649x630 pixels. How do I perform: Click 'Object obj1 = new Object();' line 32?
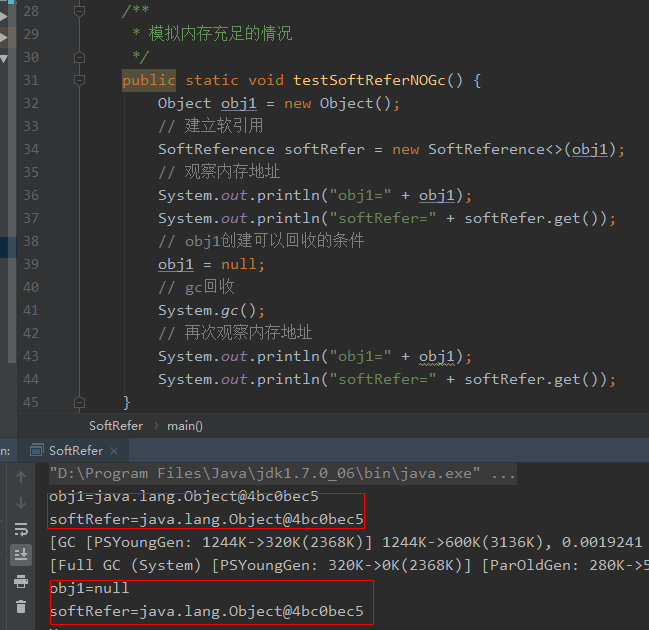[x=279, y=103]
